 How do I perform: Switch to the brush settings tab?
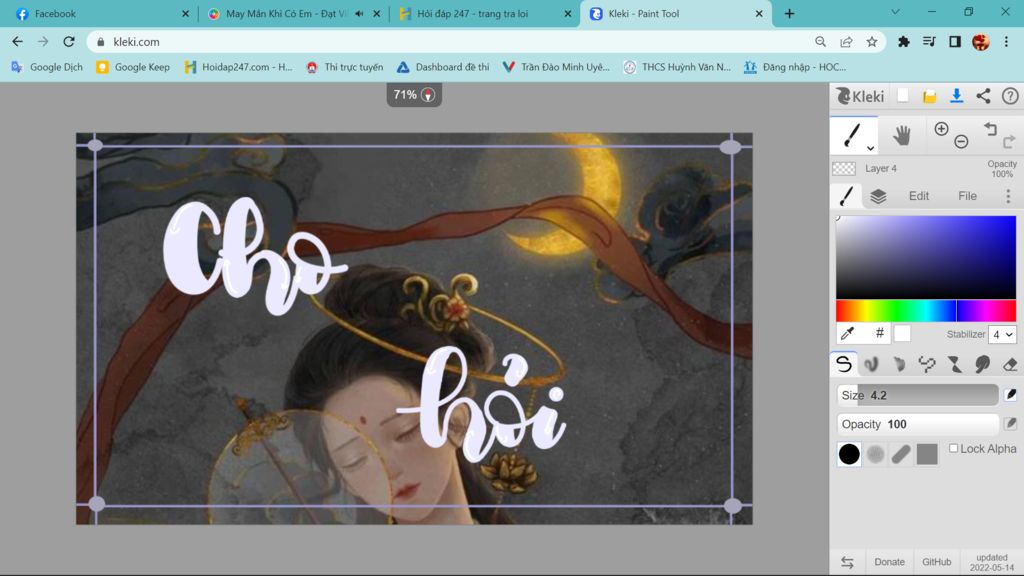(x=846, y=196)
